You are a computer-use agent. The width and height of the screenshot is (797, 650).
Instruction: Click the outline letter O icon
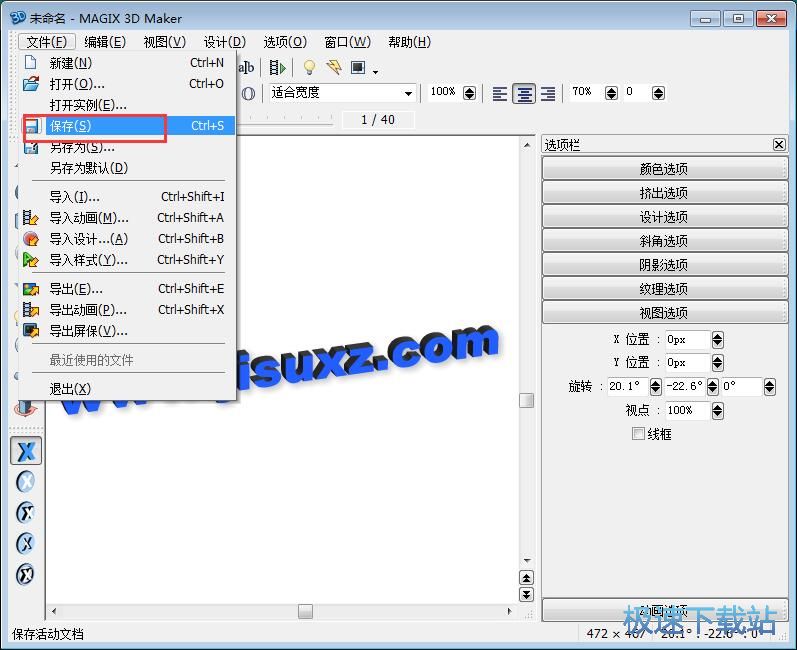(x=248, y=94)
